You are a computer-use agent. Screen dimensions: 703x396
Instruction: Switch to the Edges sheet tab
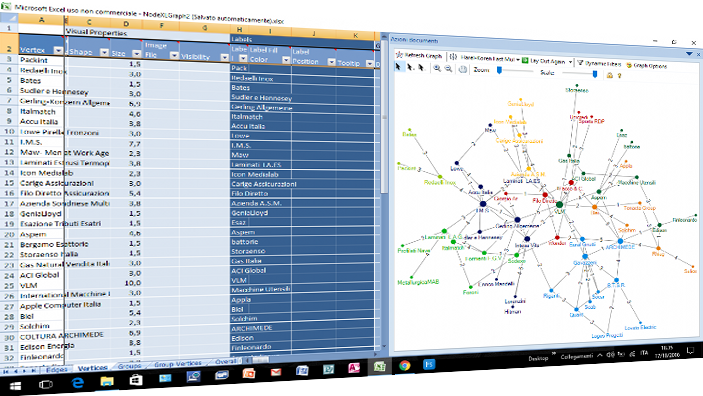(57, 370)
